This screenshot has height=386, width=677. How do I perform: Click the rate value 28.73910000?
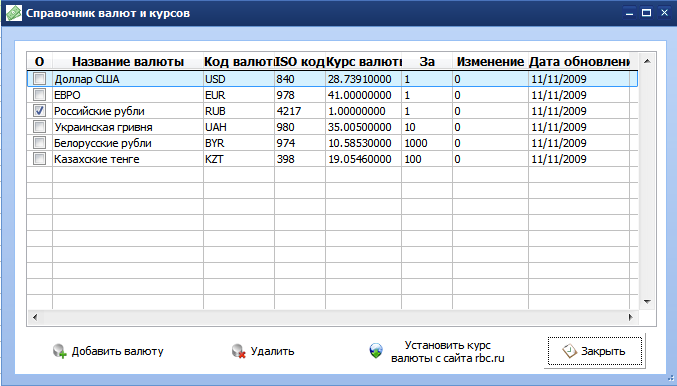point(359,79)
